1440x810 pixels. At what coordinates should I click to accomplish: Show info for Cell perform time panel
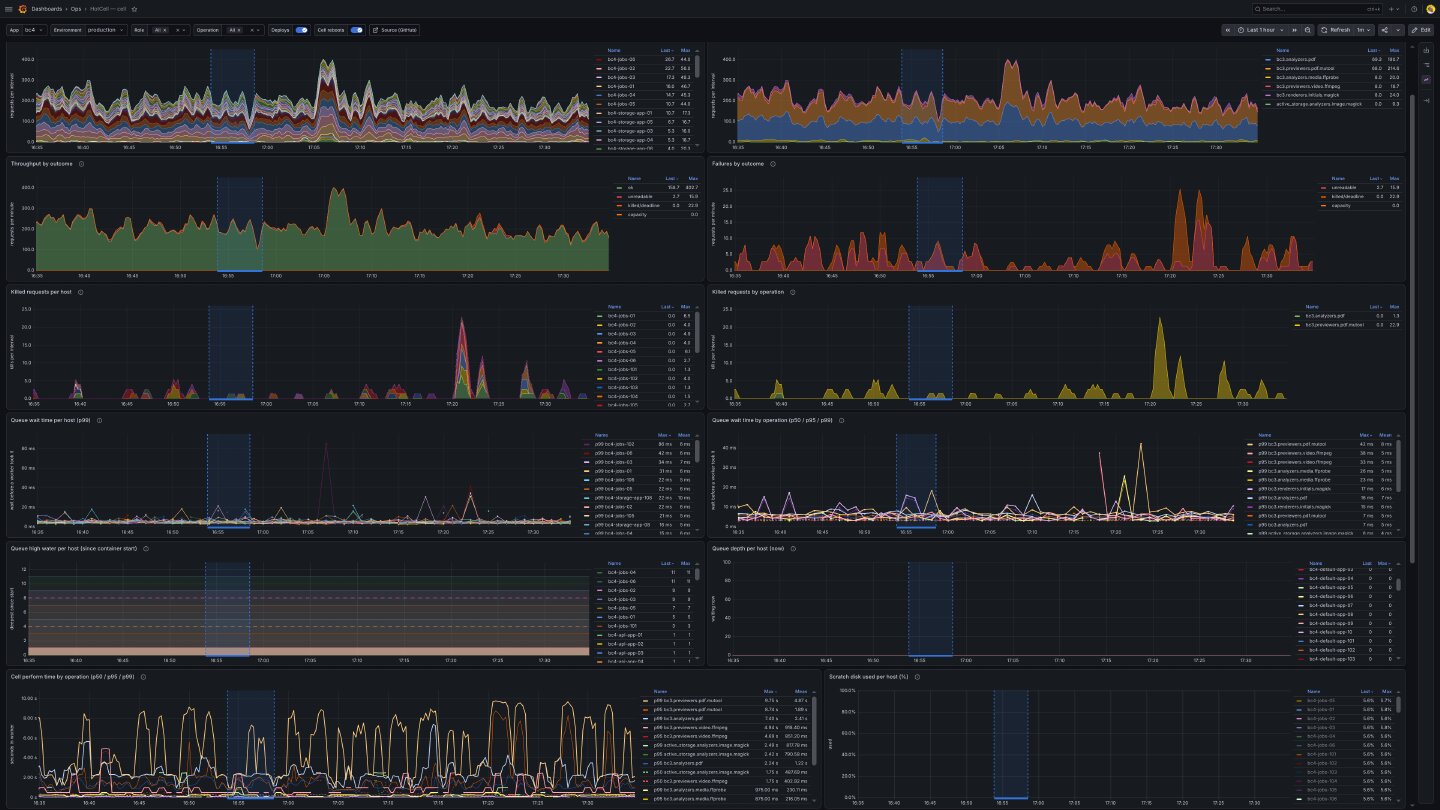[143, 676]
